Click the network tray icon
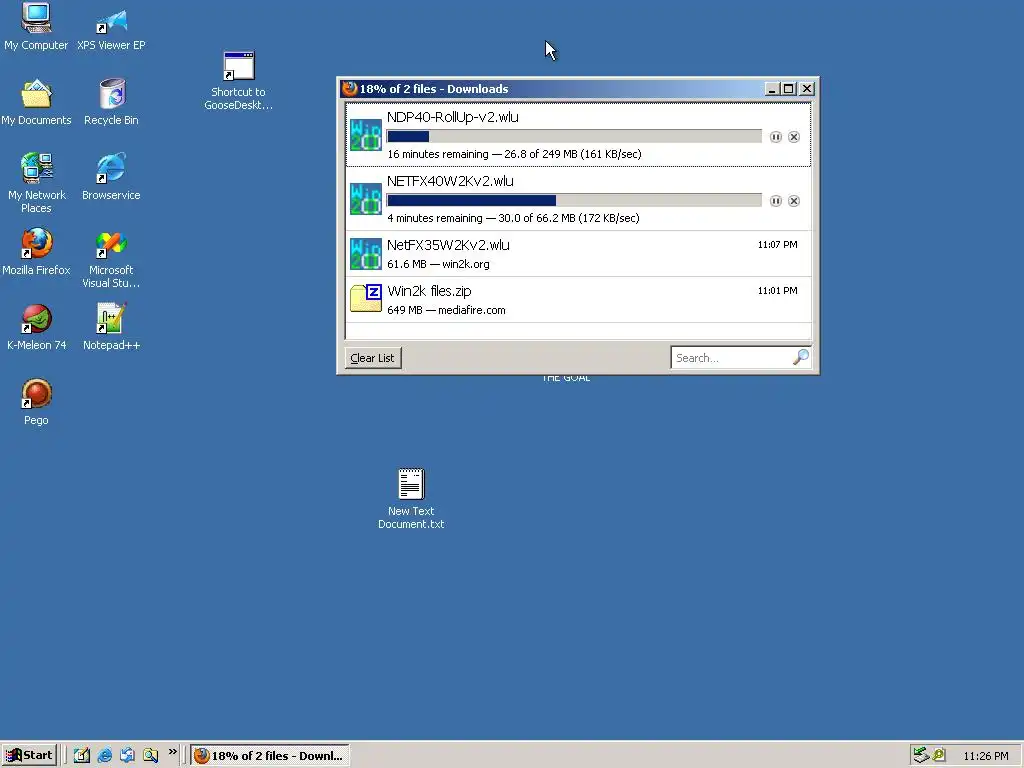Viewport: 1024px width, 768px height. (x=921, y=755)
